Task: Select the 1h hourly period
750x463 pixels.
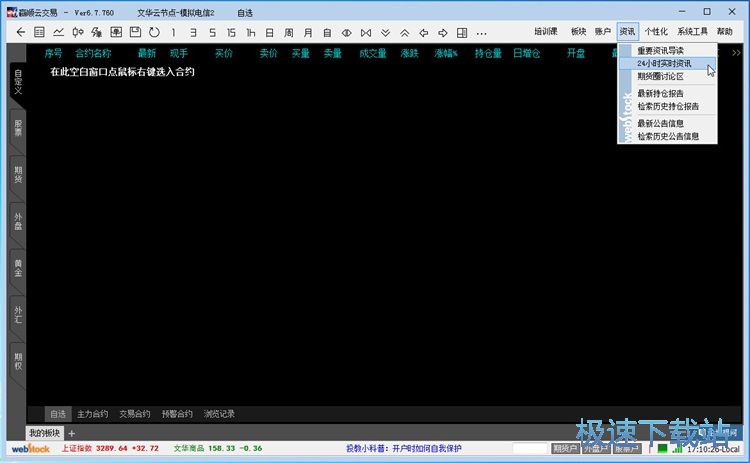Action: tap(251, 33)
